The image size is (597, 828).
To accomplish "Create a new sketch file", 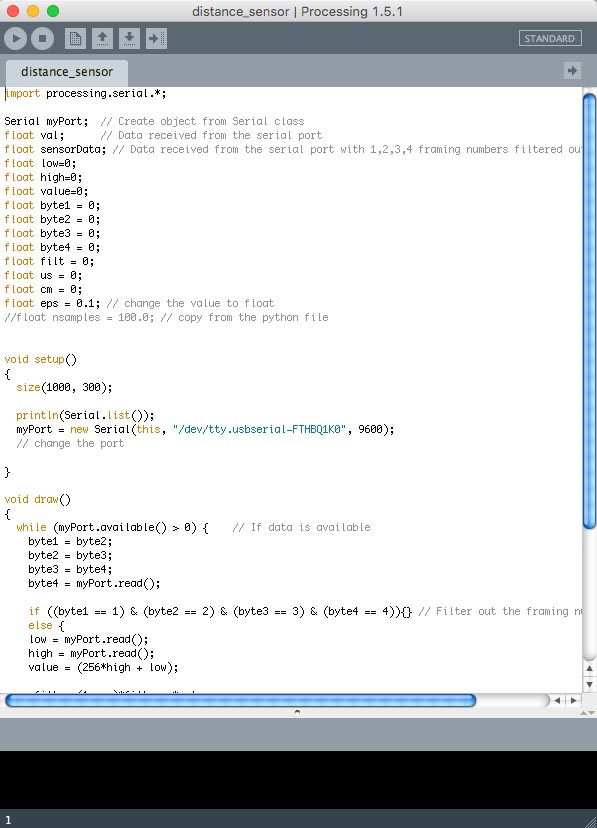I will [x=75, y=39].
